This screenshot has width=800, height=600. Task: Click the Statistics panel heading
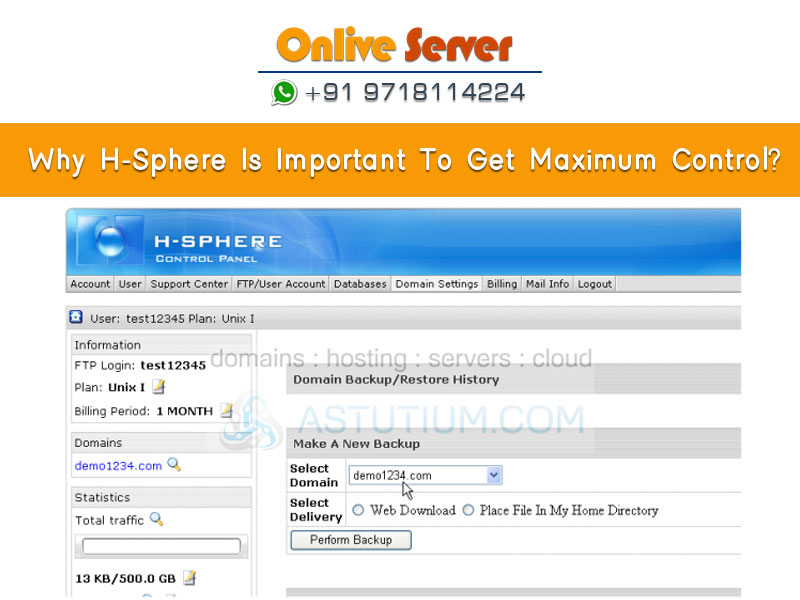tap(103, 497)
